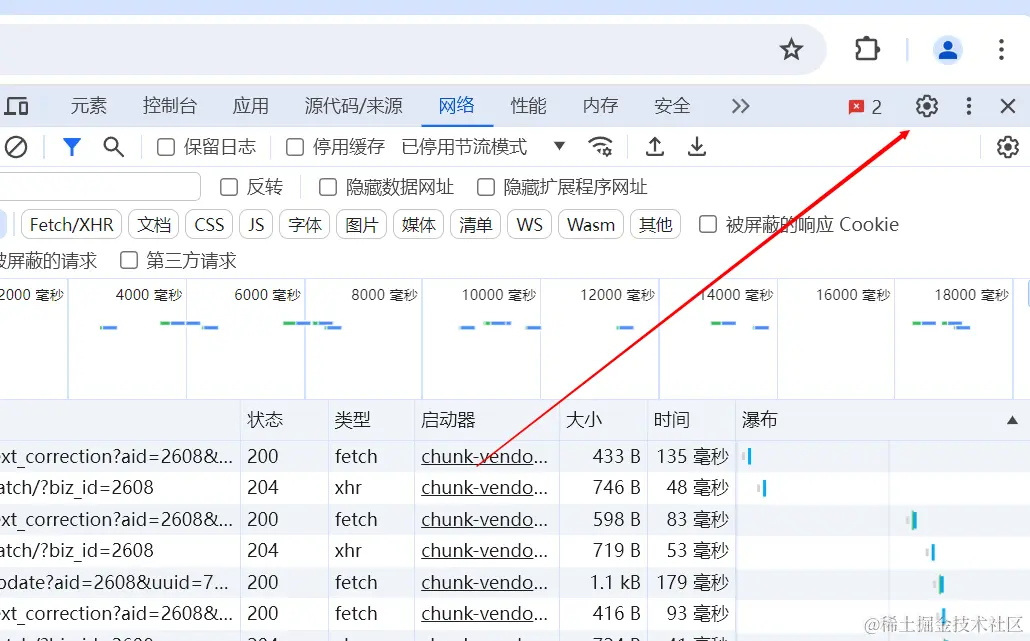This screenshot has height=641, width=1030.
Task: Tick the 隐藏扩展程序网址 checkbox
Action: (485, 187)
